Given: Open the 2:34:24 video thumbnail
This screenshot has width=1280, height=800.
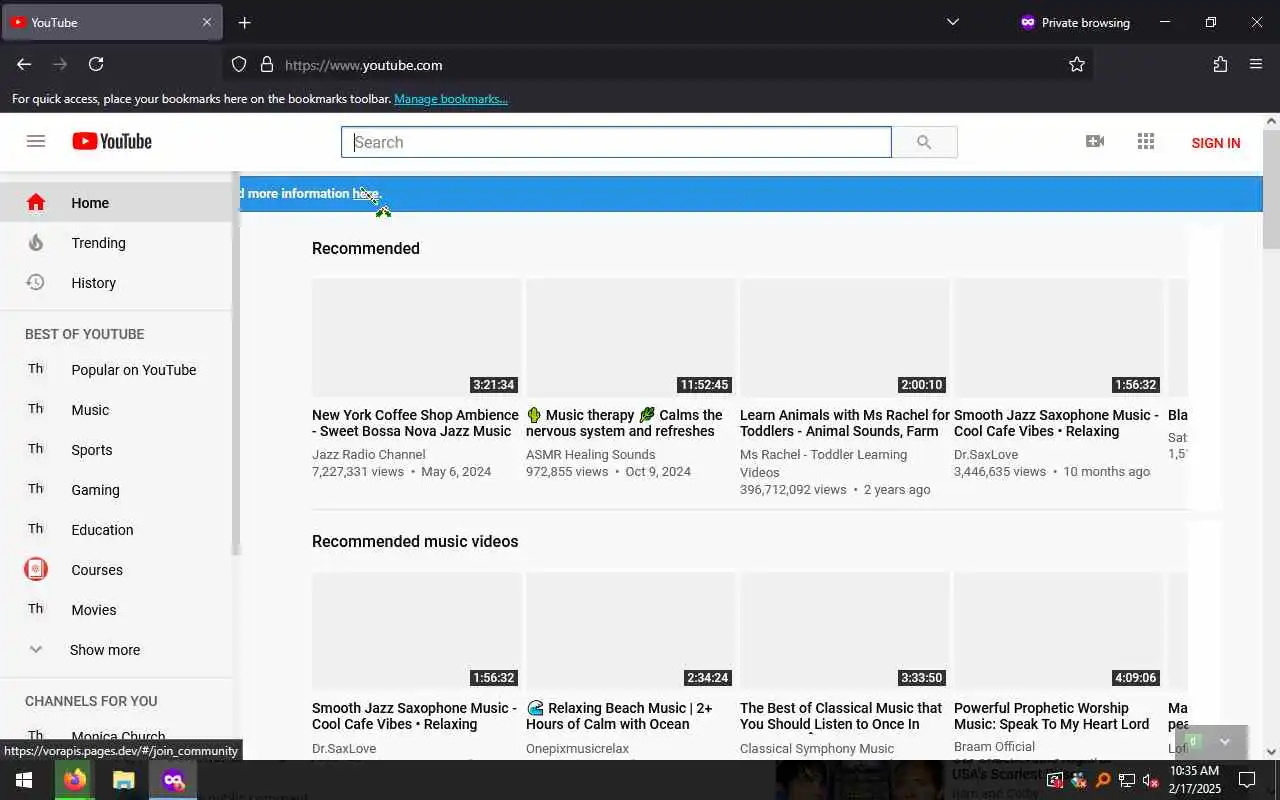Looking at the screenshot, I should (631, 631).
